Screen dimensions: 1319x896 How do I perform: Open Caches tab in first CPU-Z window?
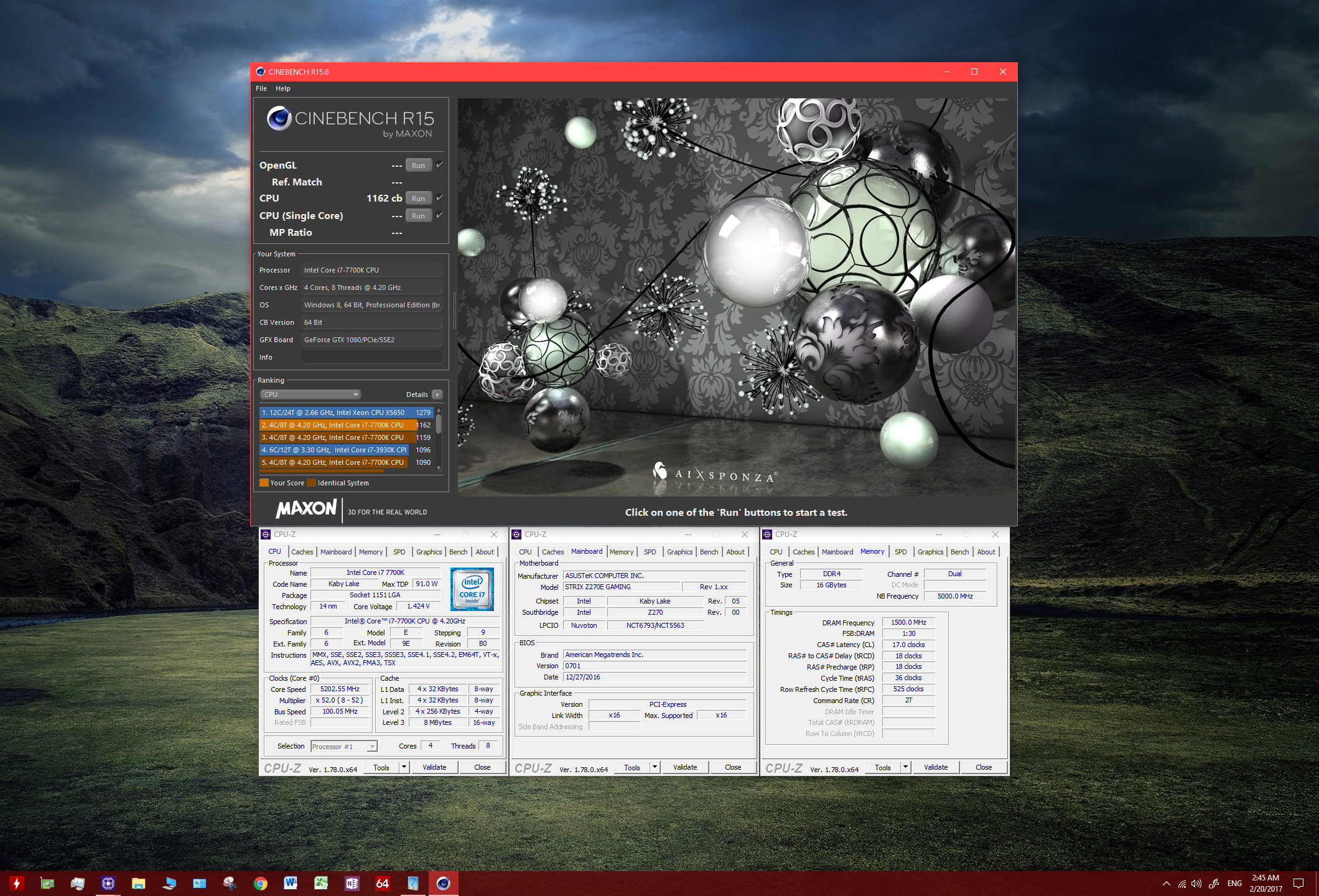[x=302, y=552]
